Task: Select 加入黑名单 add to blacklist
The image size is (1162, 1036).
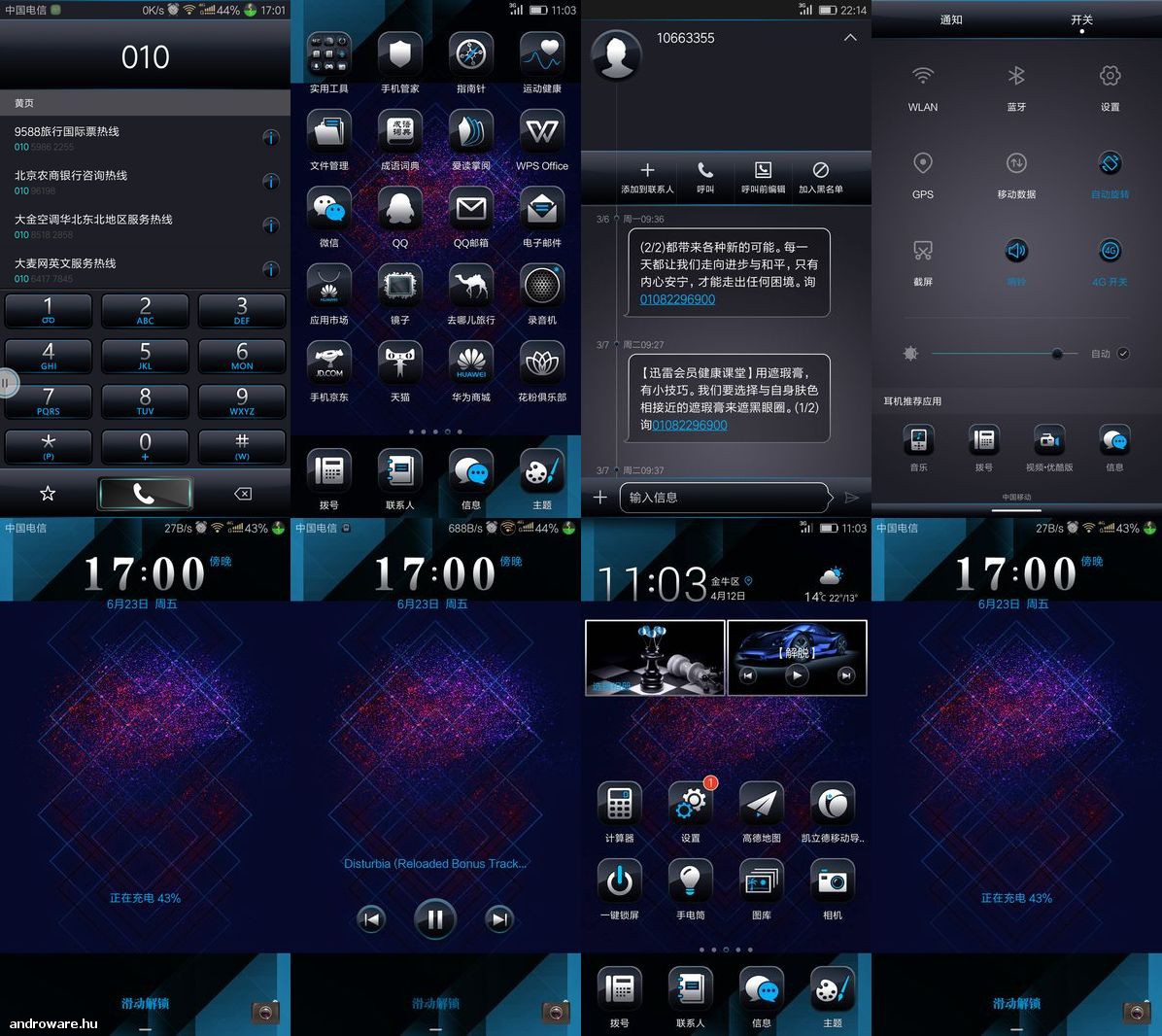Action: (x=820, y=178)
